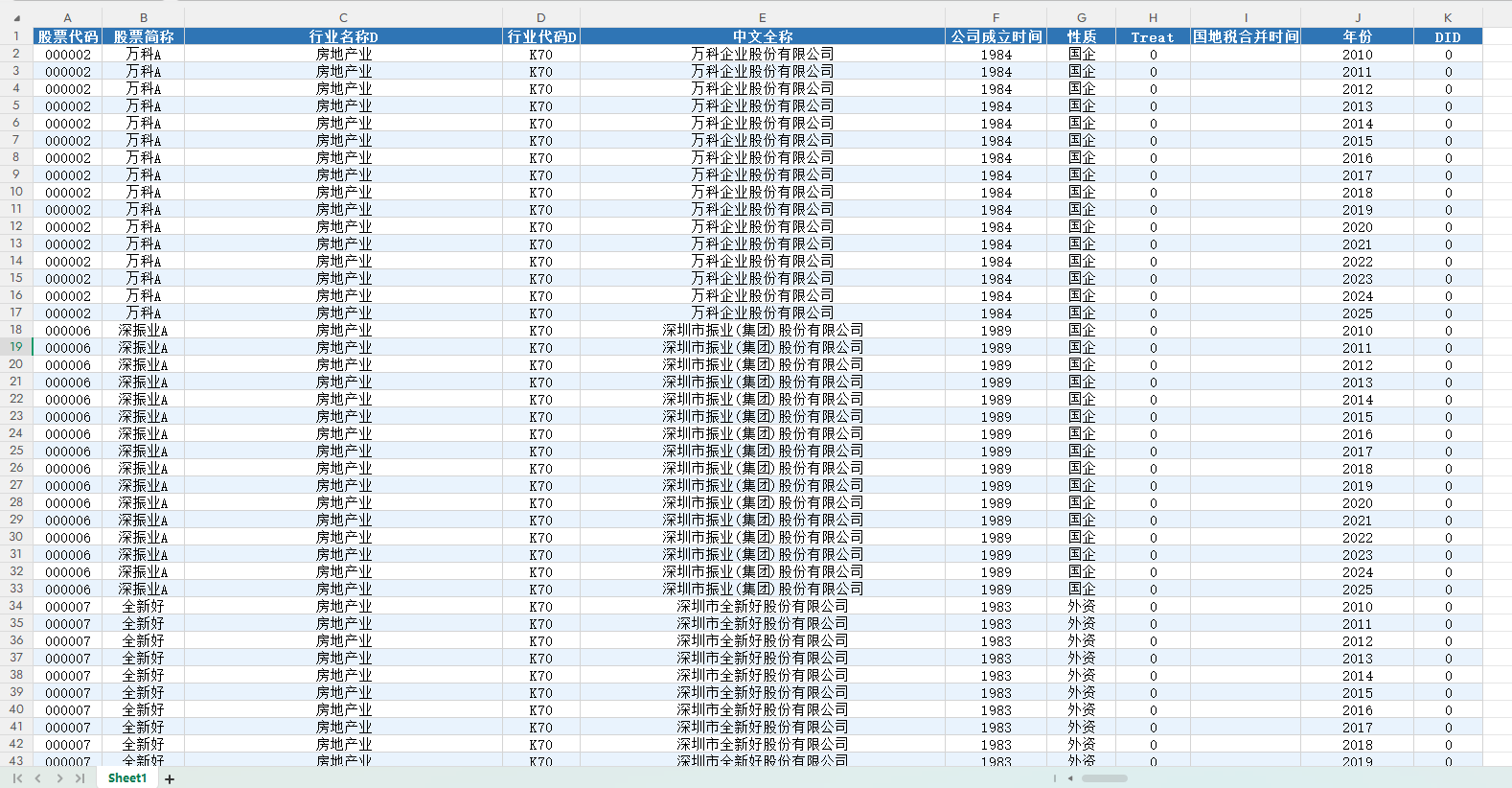The image size is (1512, 788).
Task: Click the horizontal scrollbar thumb
Action: (x=1104, y=778)
